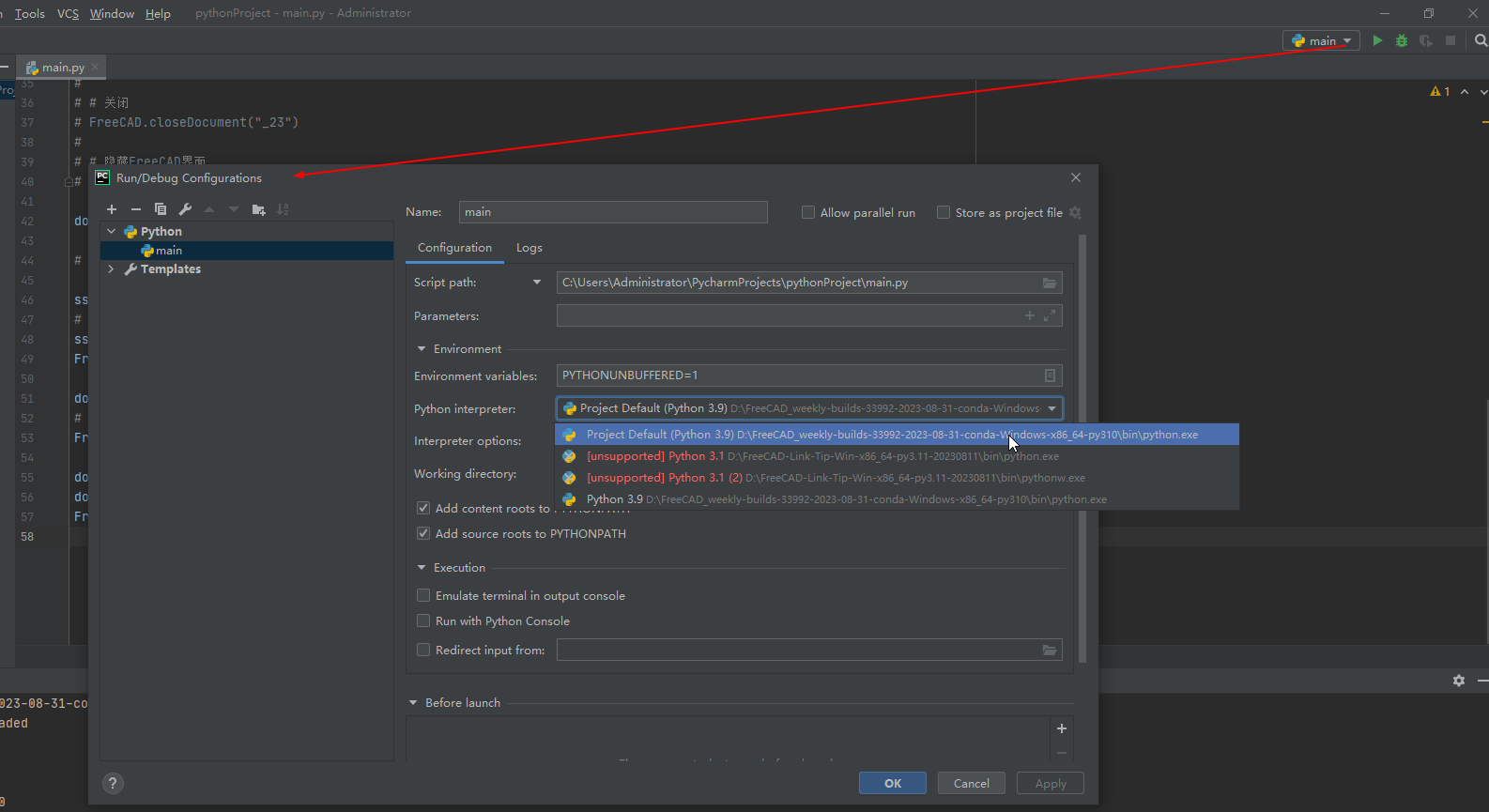Image resolution: width=1489 pixels, height=812 pixels.
Task: Browse for script path folder icon
Action: coord(1050,283)
